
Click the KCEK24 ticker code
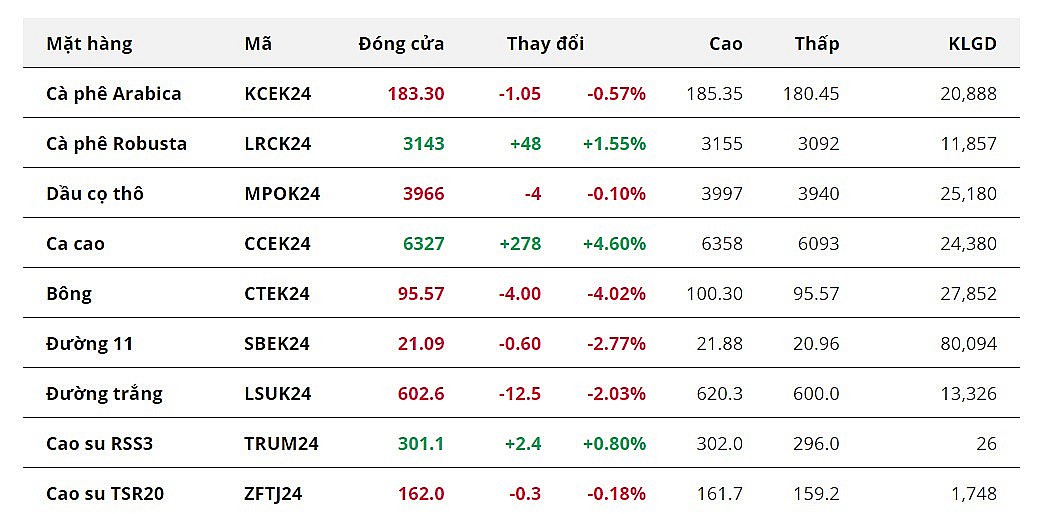tap(278, 94)
